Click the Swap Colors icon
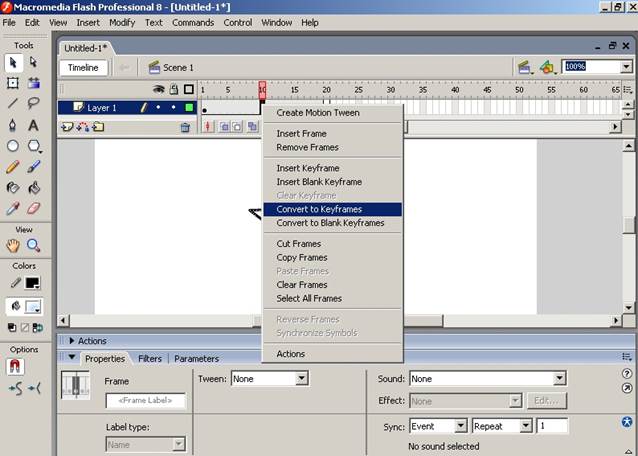Screen dimensions: 638x456 click(37, 327)
